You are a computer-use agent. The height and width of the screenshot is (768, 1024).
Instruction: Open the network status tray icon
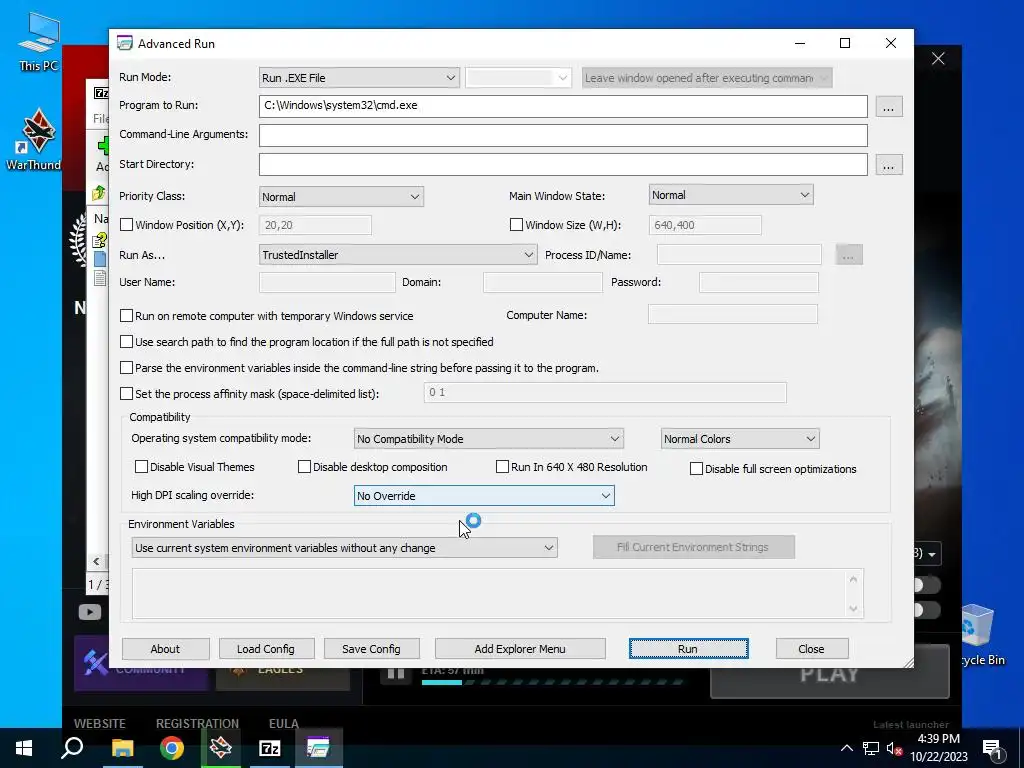click(x=871, y=748)
